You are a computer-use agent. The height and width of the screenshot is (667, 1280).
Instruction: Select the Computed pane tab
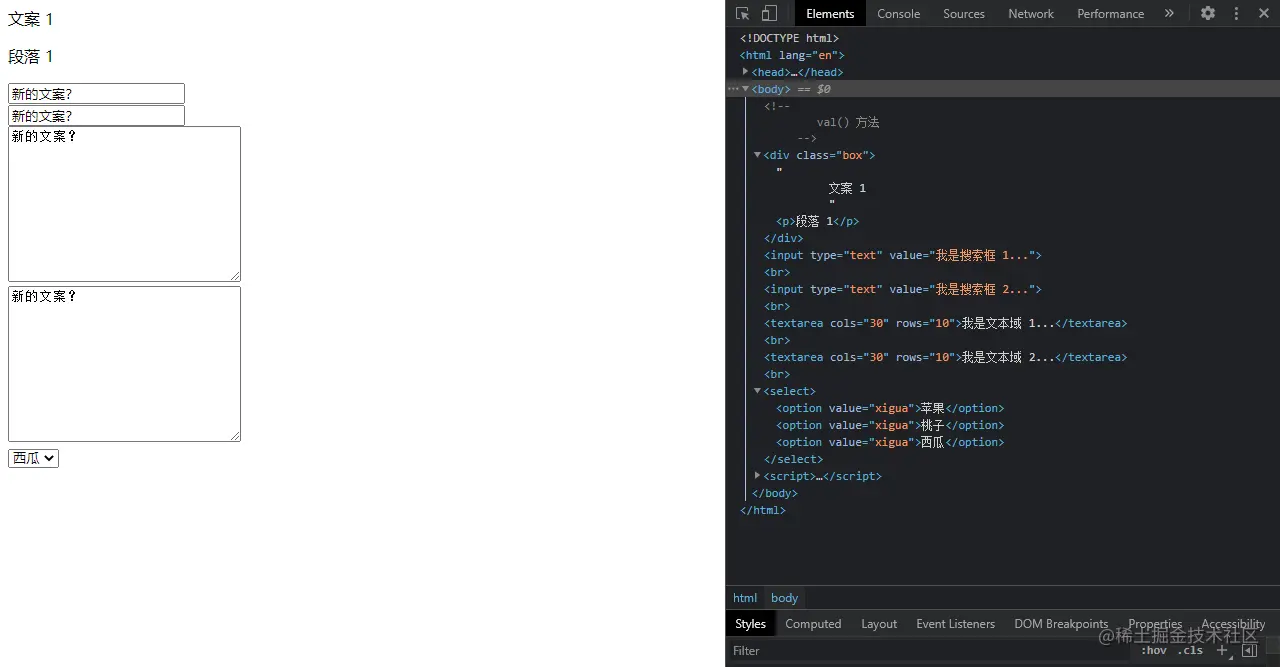pyautogui.click(x=813, y=623)
